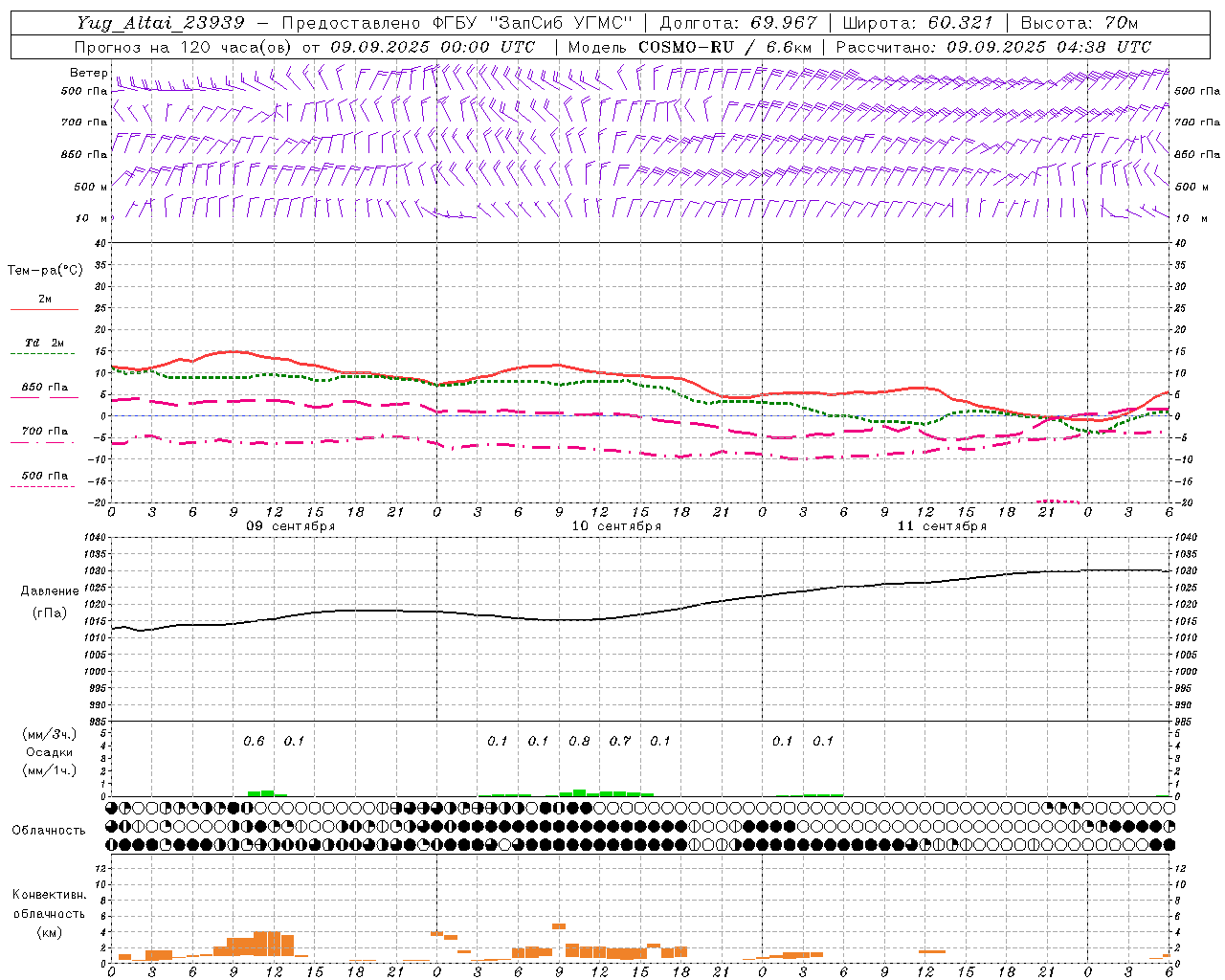The image size is (1225, 980).
Task: Click the model label COSMO-RU / 6.6км
Action: pos(724,47)
